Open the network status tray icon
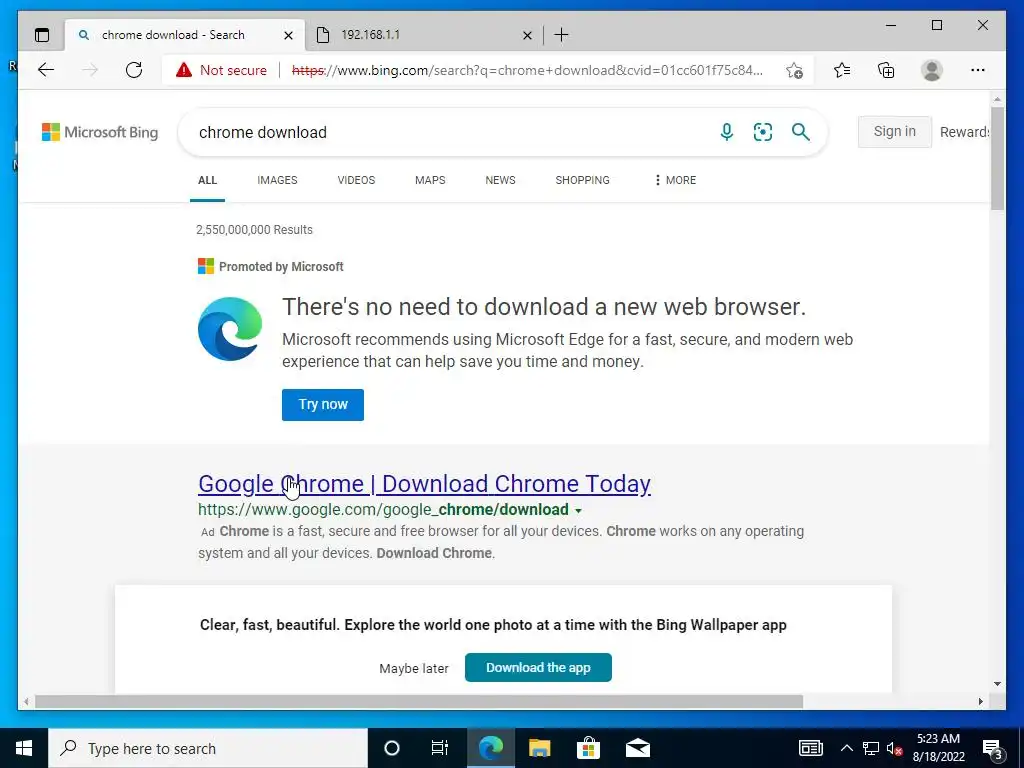The width and height of the screenshot is (1024, 768). pos(871,748)
